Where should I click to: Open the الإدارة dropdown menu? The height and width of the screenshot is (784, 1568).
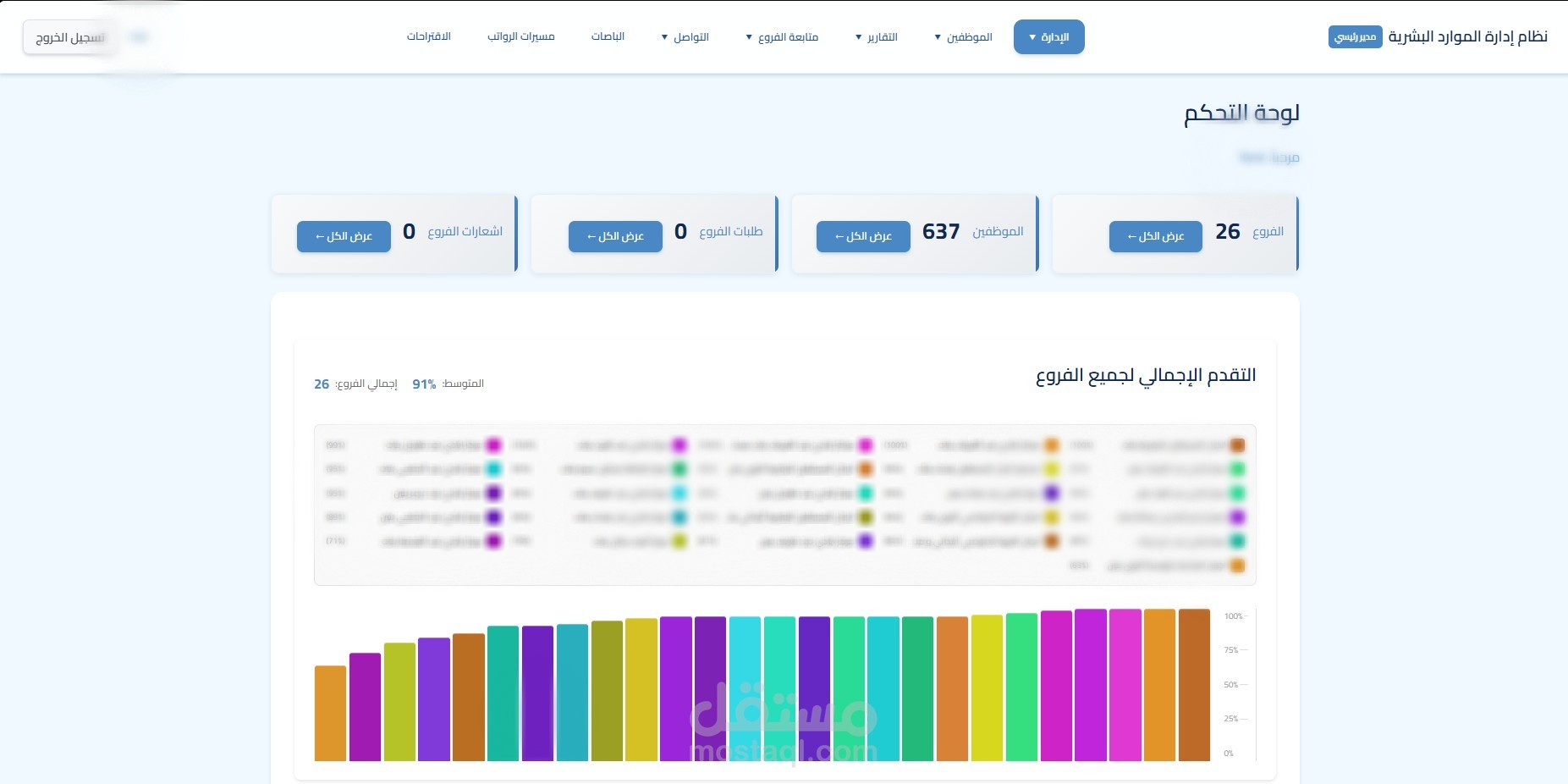(1049, 36)
